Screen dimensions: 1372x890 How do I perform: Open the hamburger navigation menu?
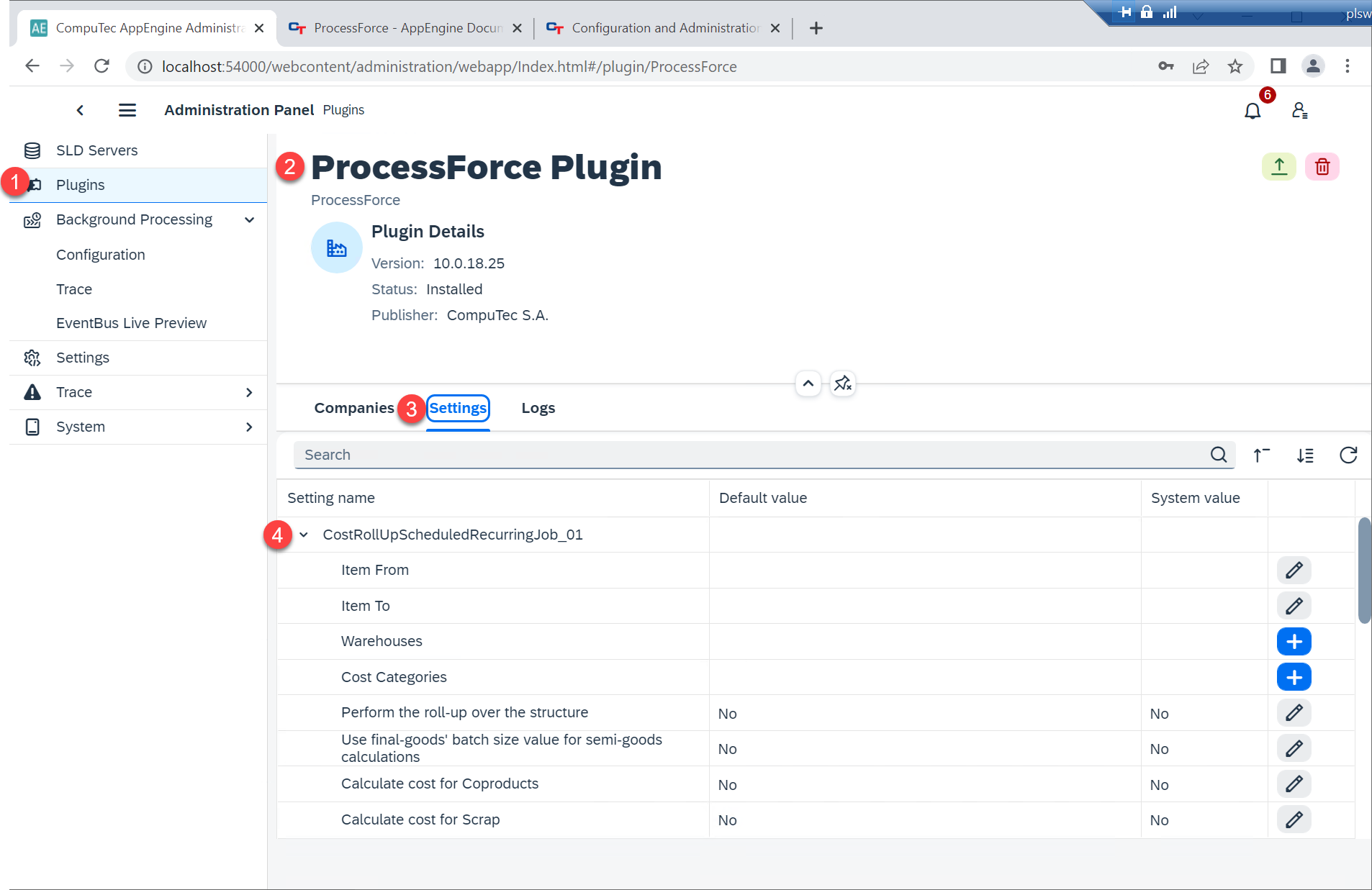click(x=127, y=109)
